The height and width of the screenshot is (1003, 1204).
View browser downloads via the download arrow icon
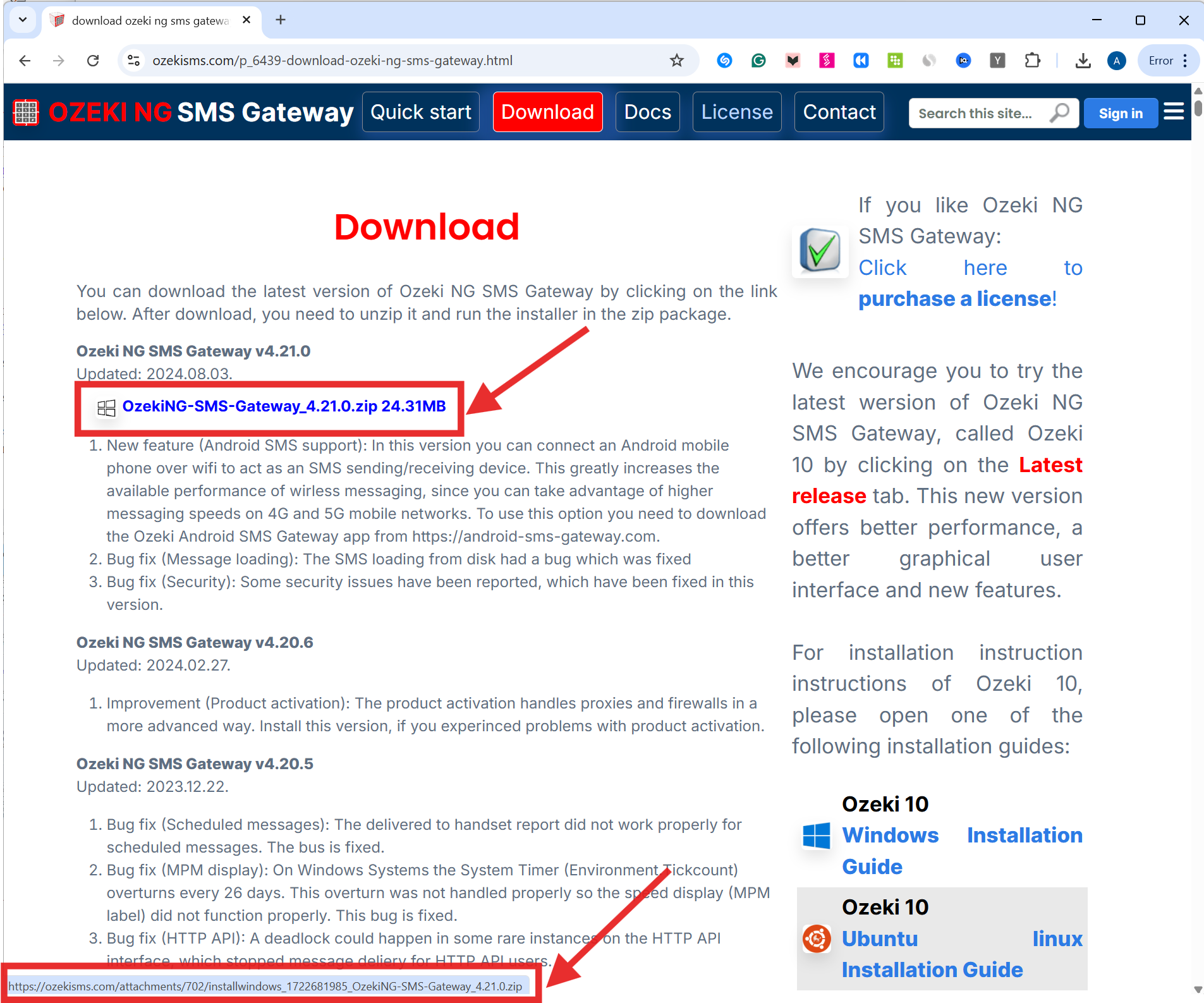coord(1083,60)
